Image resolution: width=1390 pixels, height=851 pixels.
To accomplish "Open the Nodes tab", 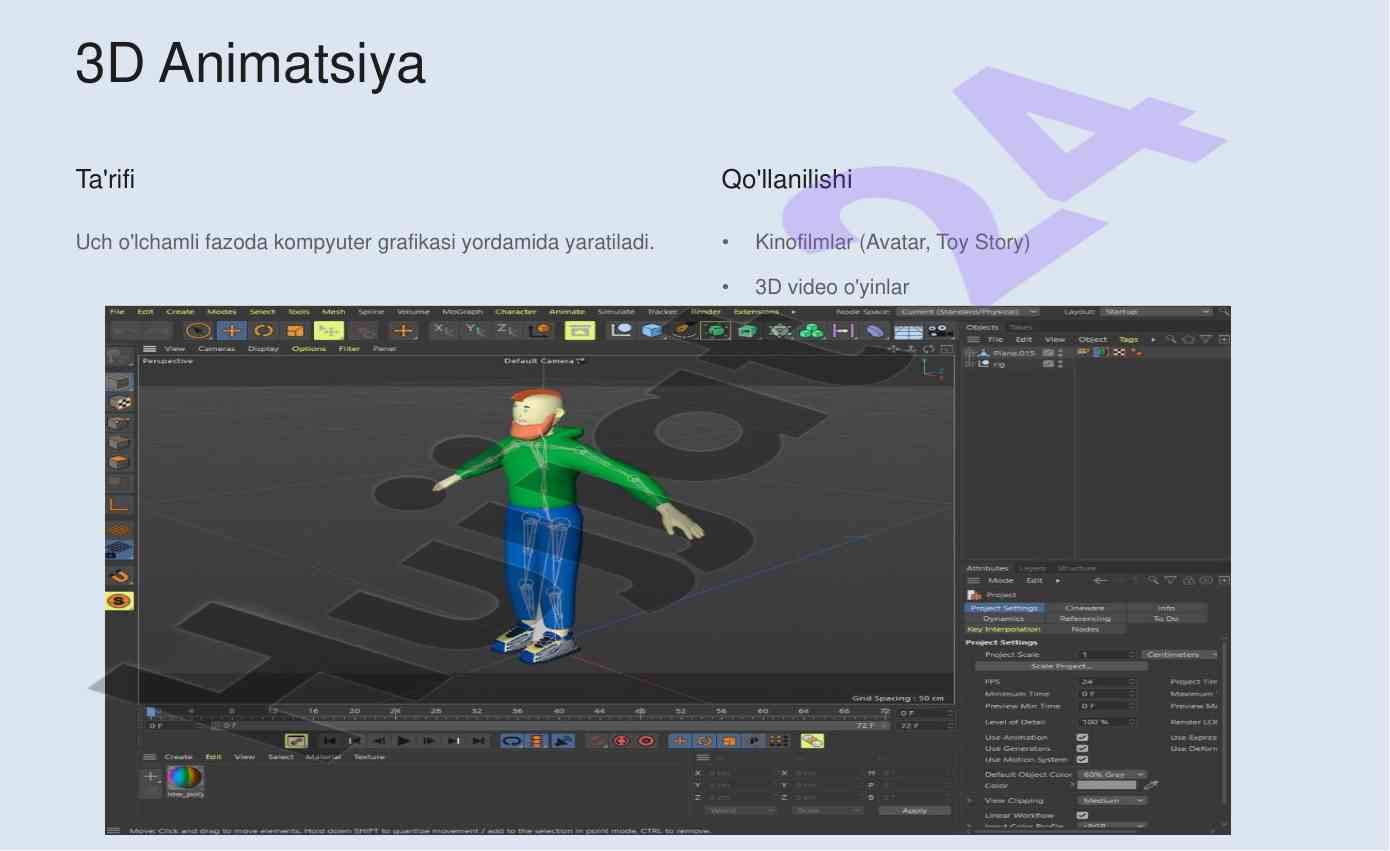I will 1085,629.
